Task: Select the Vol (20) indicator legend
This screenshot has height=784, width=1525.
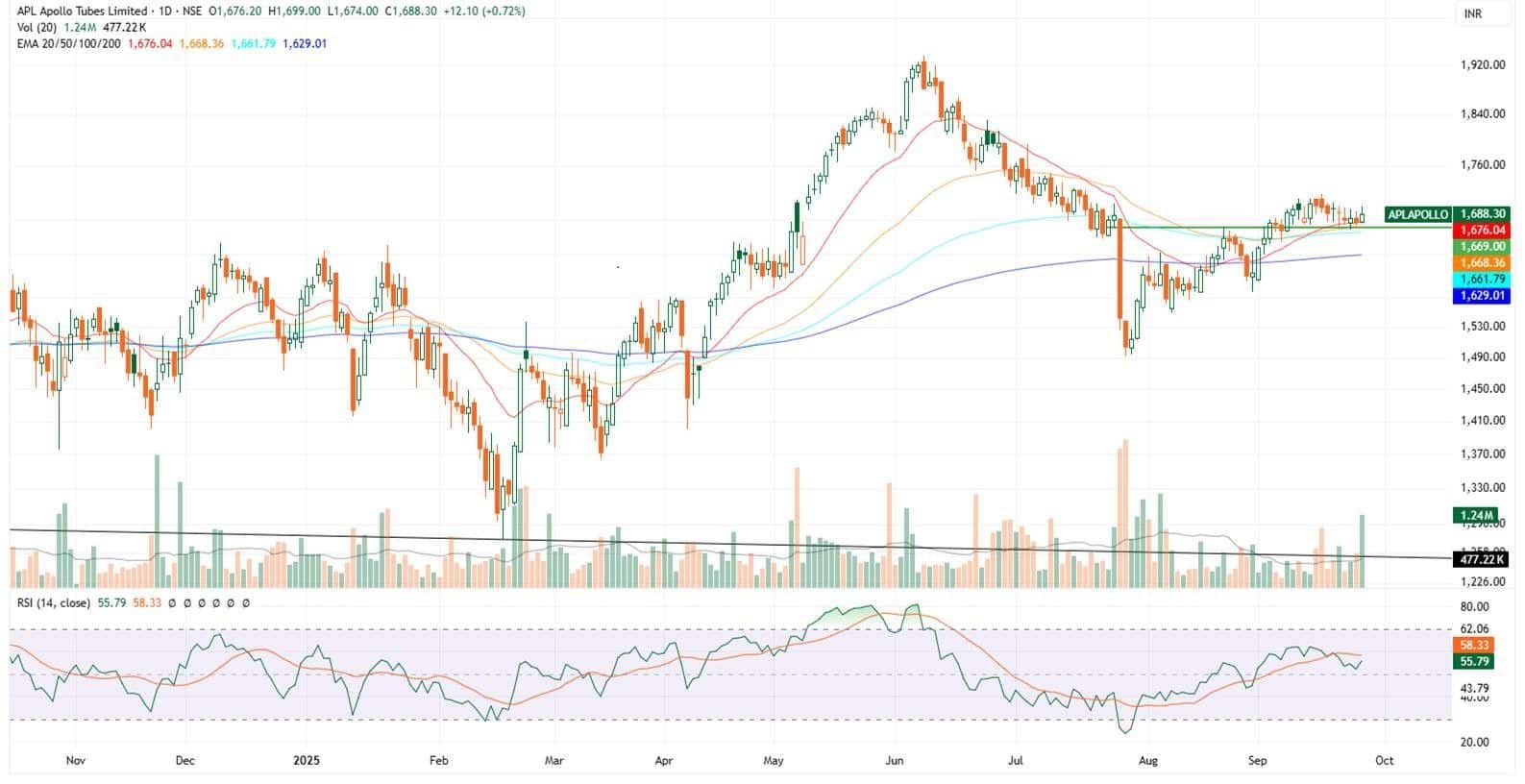Action: click(37, 28)
